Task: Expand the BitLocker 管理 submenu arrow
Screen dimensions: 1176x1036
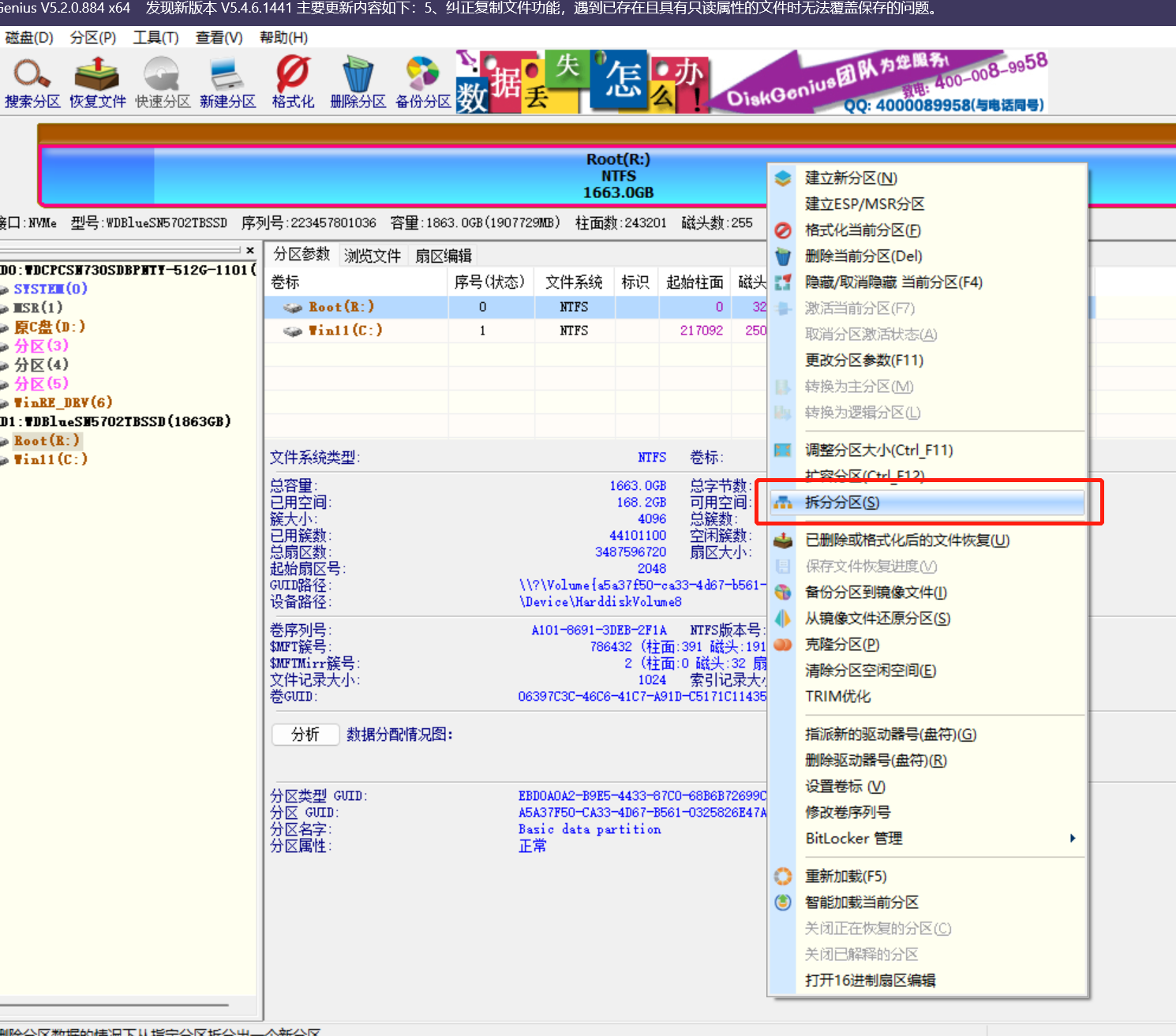Action: (1072, 838)
